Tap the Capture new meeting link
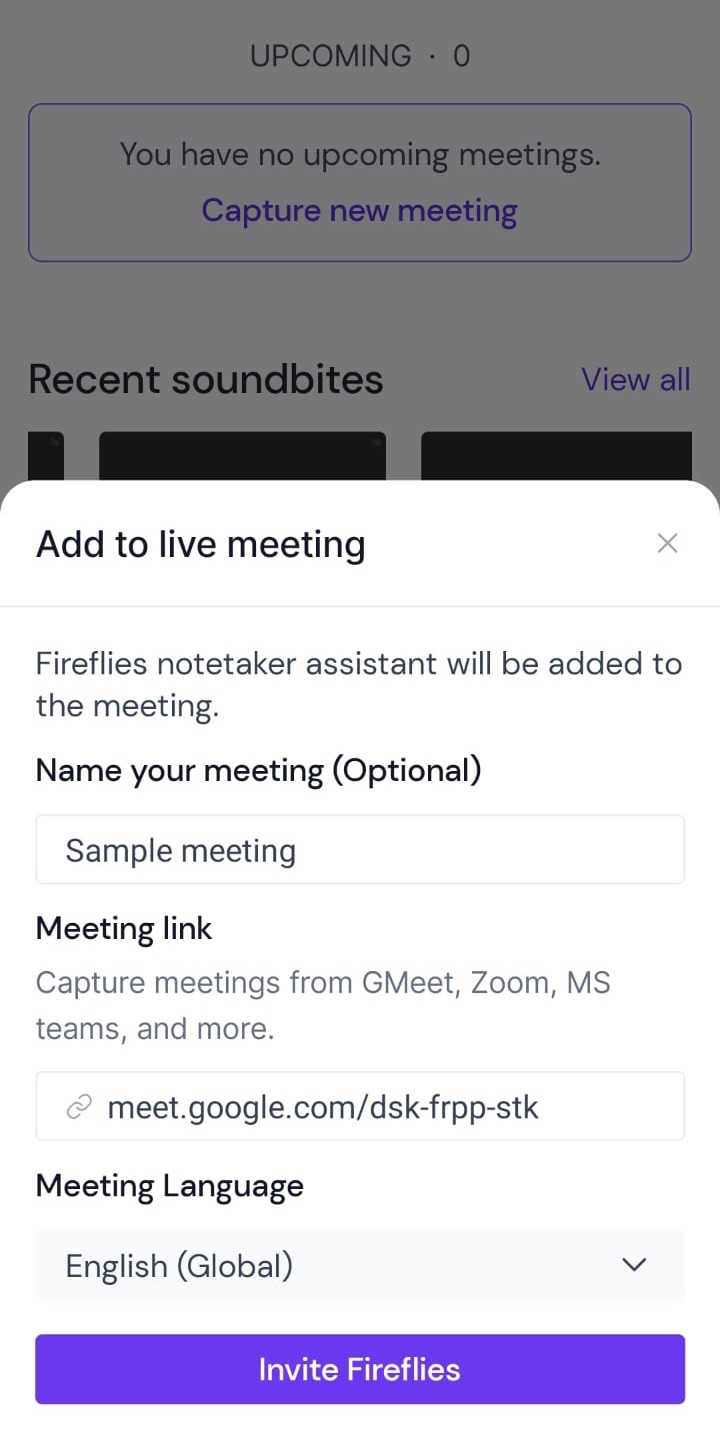Image resolution: width=720 pixels, height=1431 pixels. [x=360, y=211]
